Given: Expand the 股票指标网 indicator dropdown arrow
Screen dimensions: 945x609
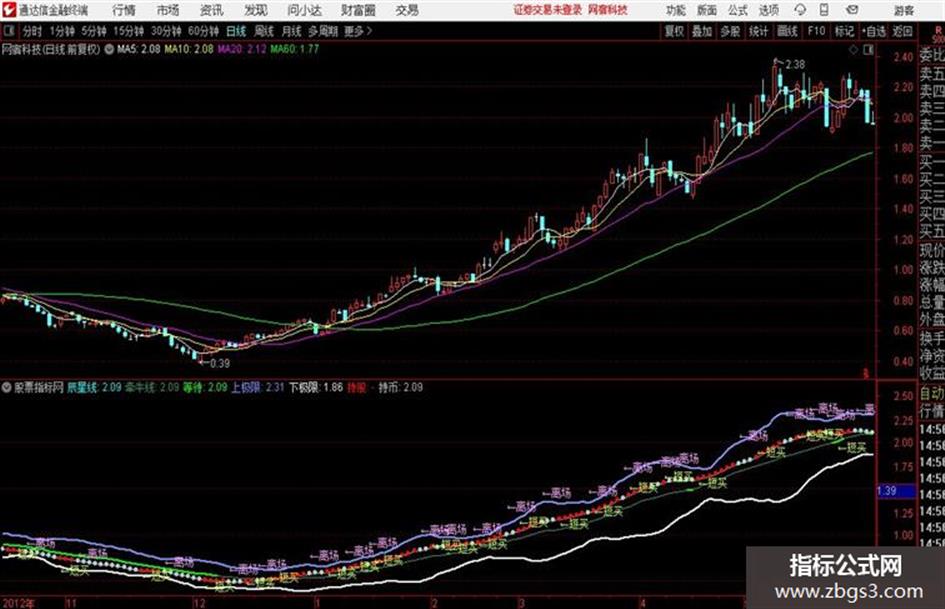Looking at the screenshot, I should (7, 387).
